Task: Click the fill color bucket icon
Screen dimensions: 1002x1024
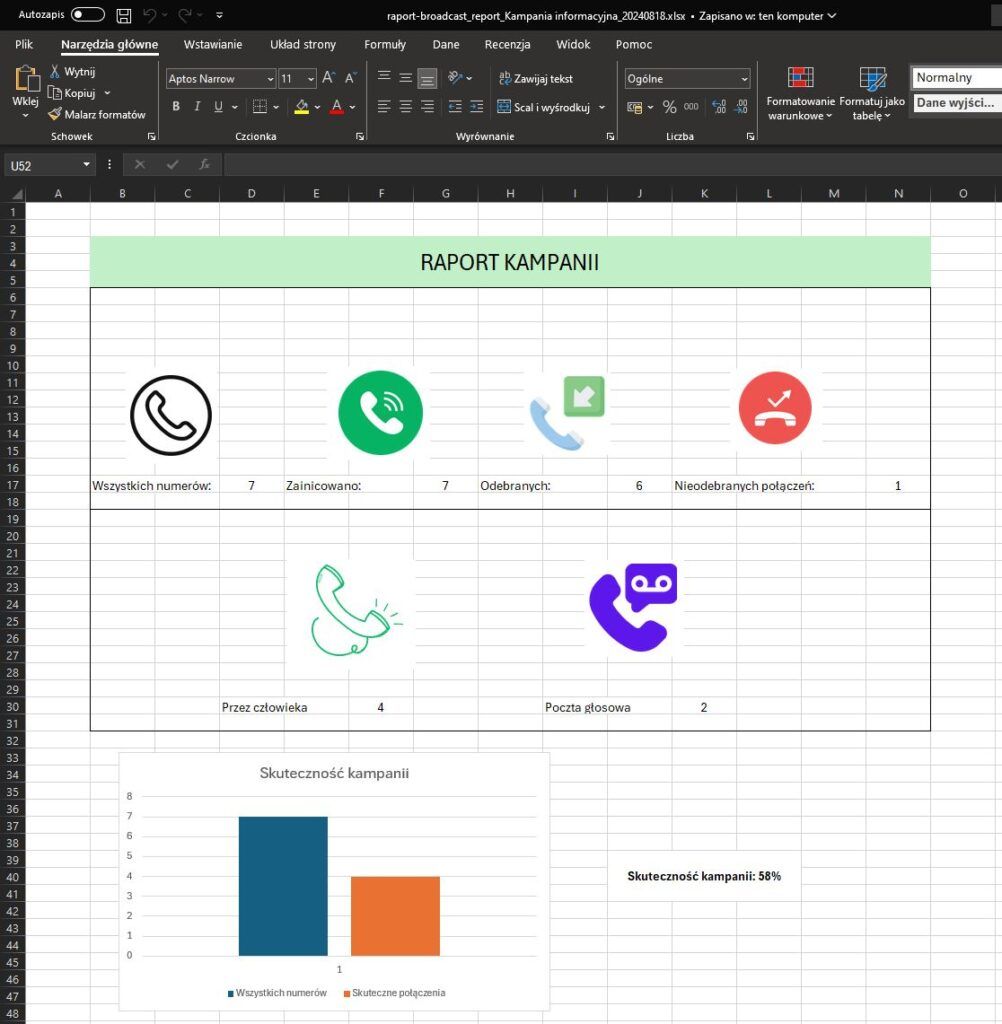Action: (301, 107)
